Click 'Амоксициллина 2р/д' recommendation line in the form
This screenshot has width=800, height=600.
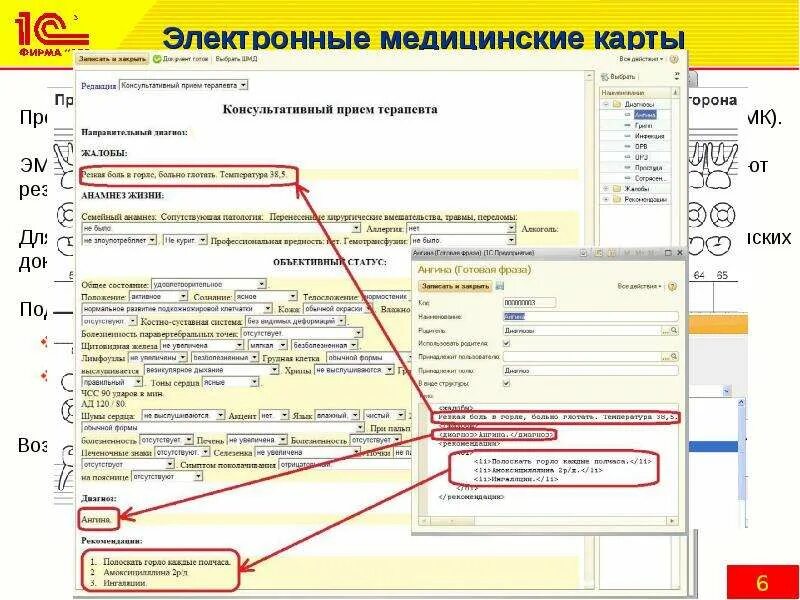(x=146, y=572)
